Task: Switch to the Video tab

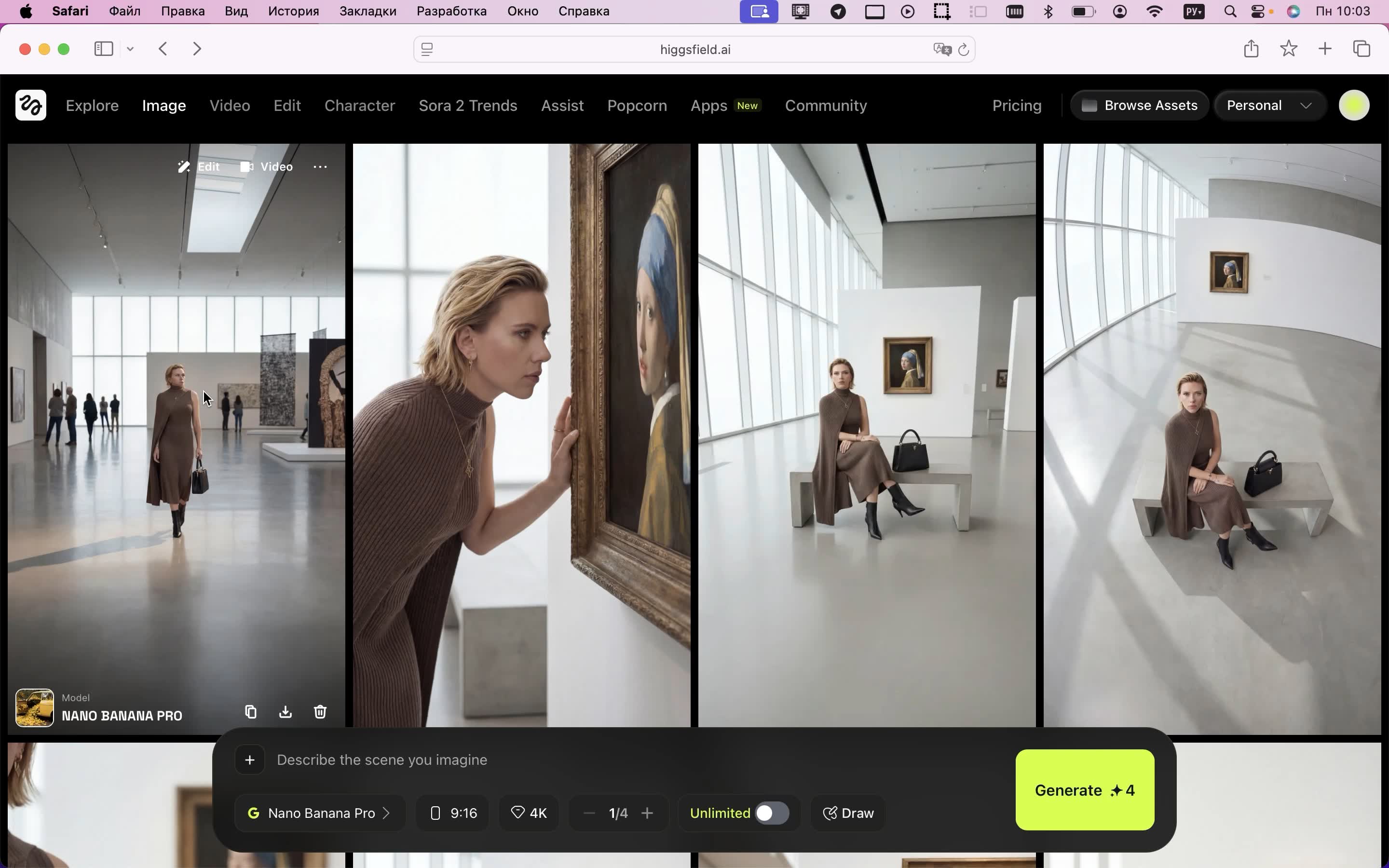Action: click(x=230, y=106)
